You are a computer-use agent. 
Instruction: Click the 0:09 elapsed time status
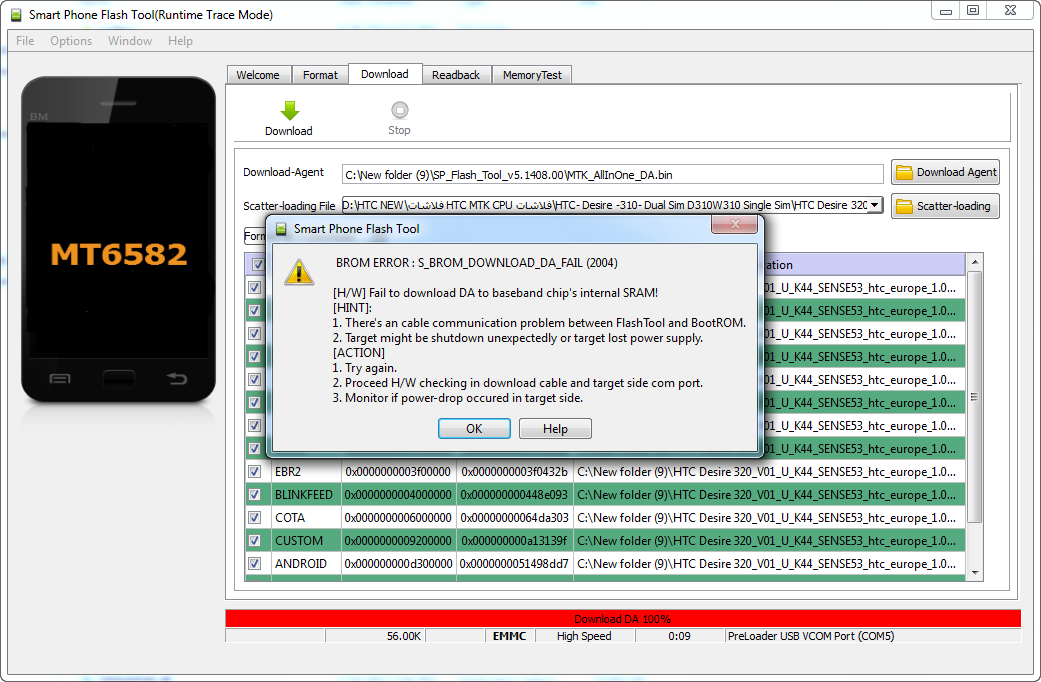click(679, 636)
